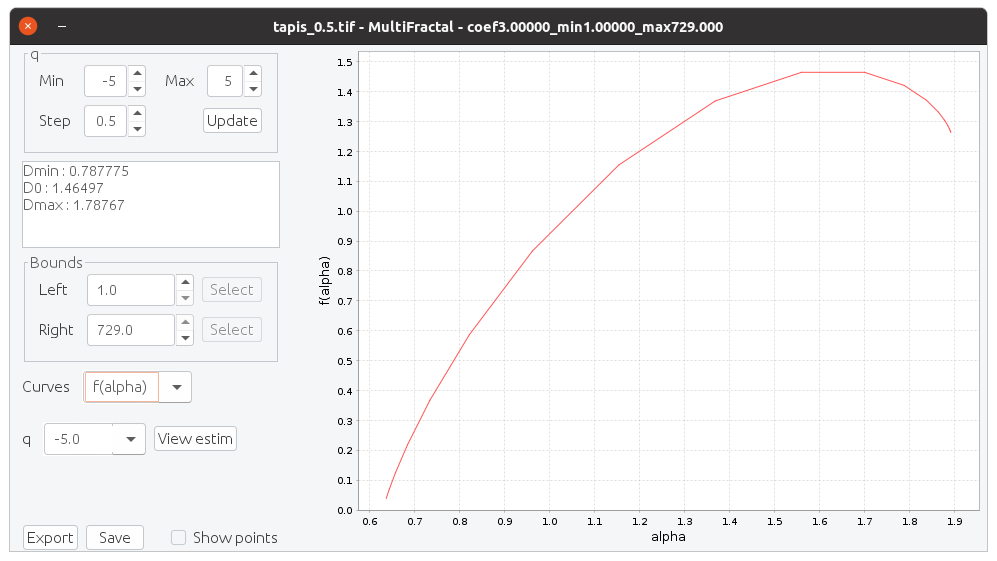
Task: Increase the q Min value with up arrow
Action: [x=137, y=73]
